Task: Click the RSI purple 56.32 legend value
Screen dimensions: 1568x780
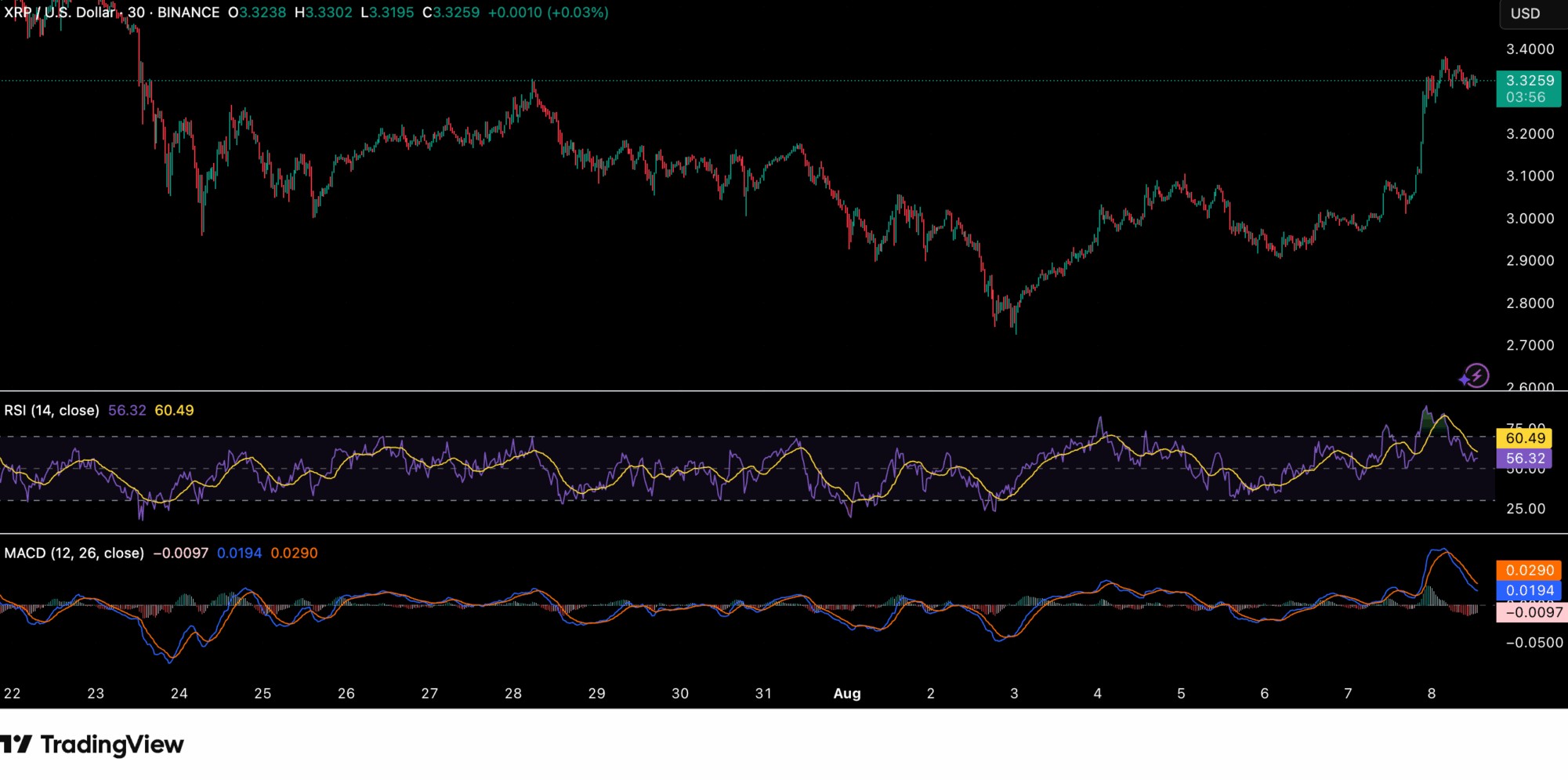Action: point(127,410)
